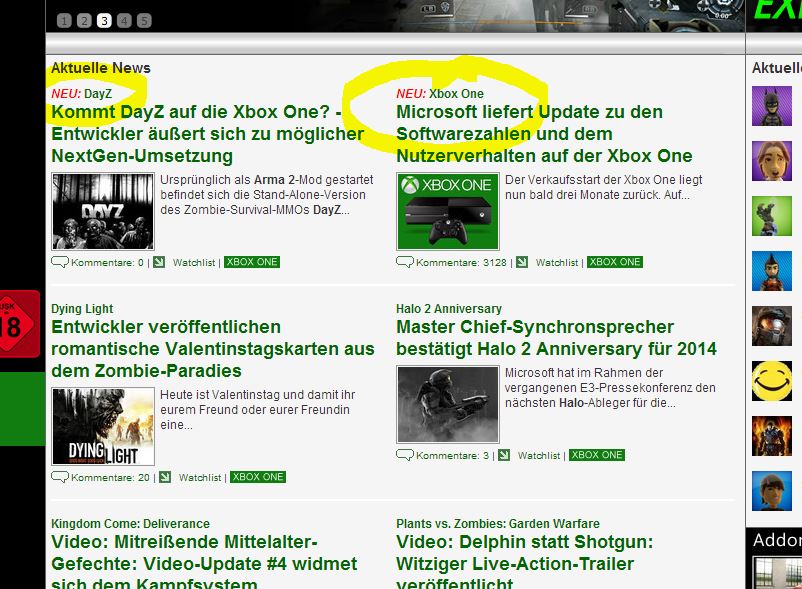Select slide 4 in the banner pager

click(124, 20)
